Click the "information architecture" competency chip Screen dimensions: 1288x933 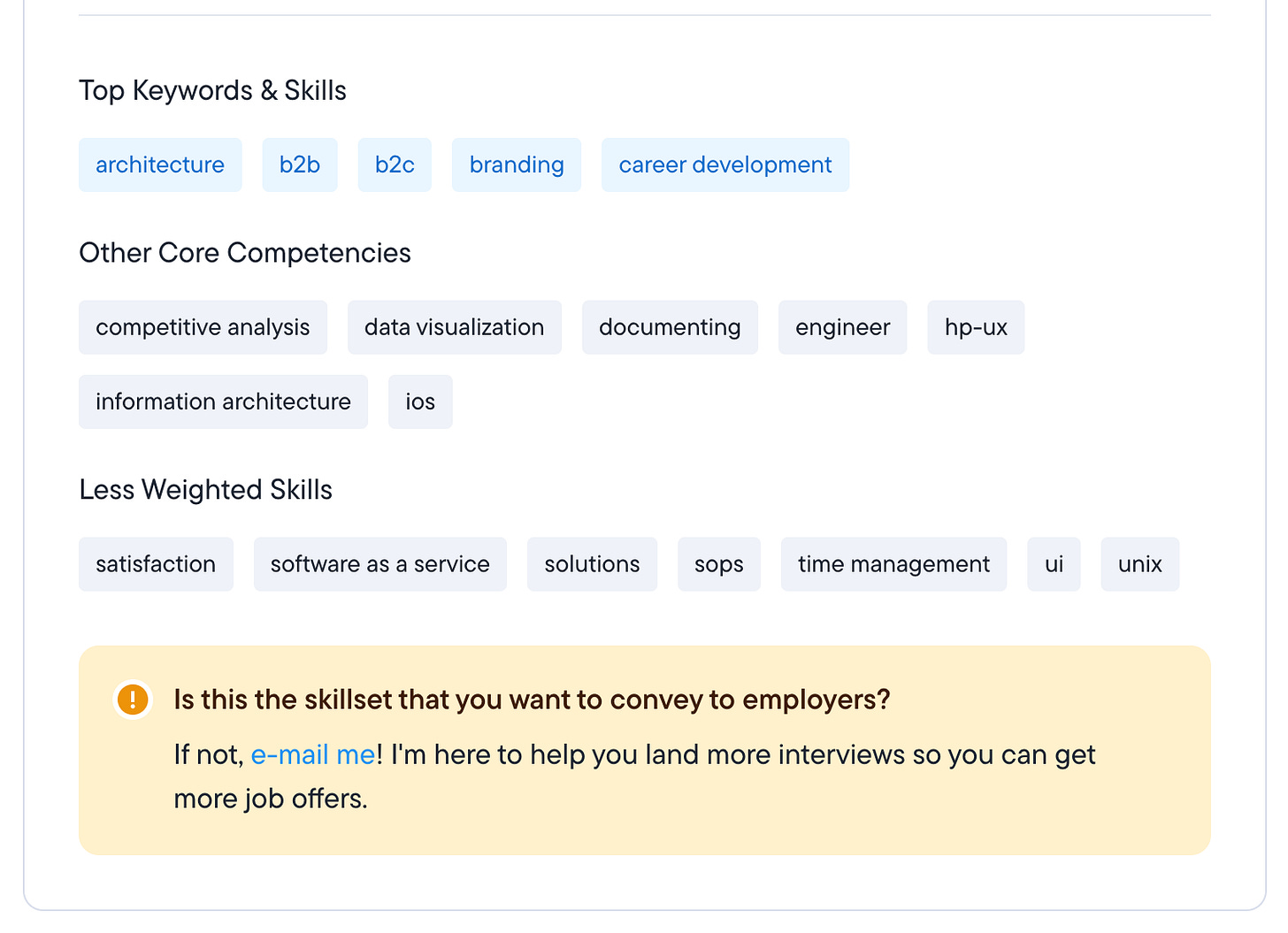pyautogui.click(x=223, y=401)
